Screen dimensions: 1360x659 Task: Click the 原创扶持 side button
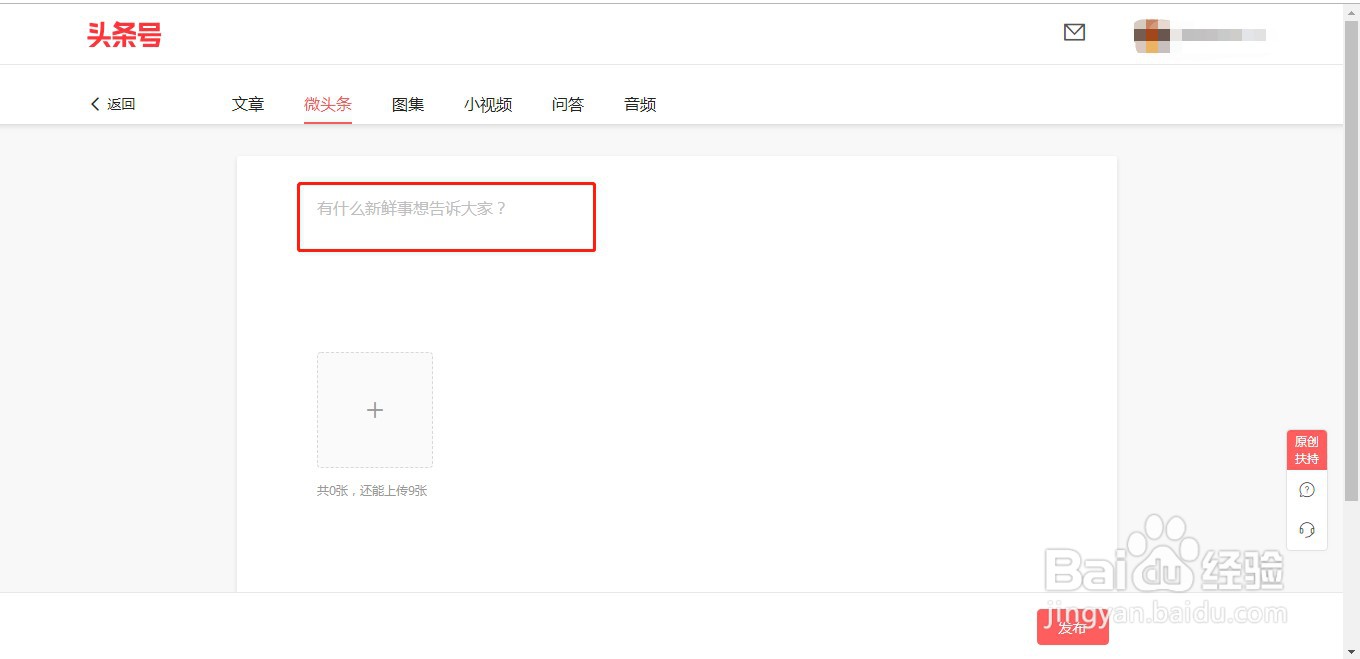(x=1306, y=450)
